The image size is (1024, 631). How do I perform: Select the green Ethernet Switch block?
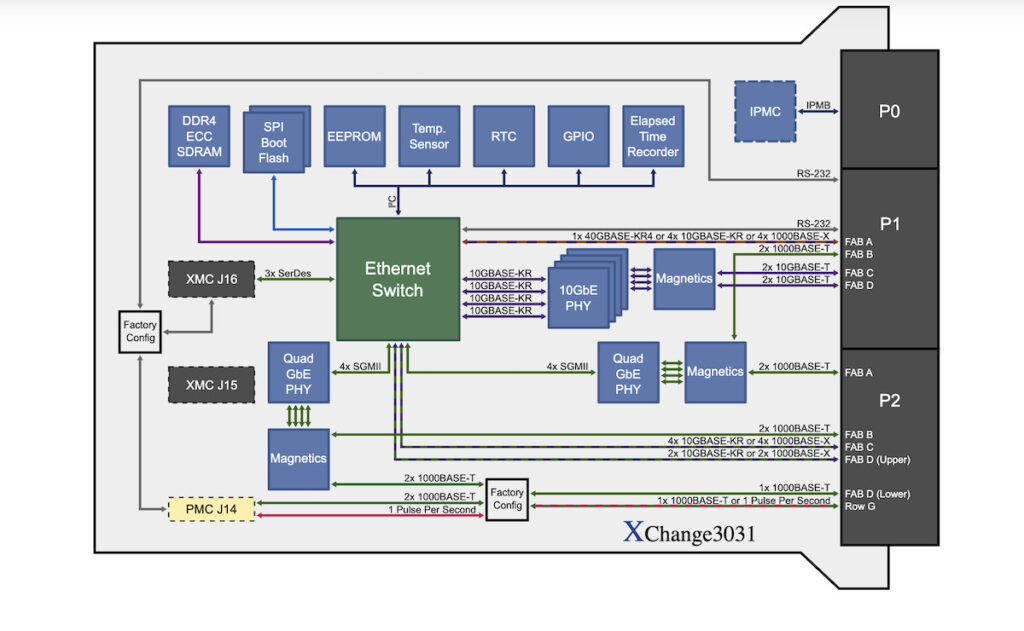pyautogui.click(x=398, y=279)
